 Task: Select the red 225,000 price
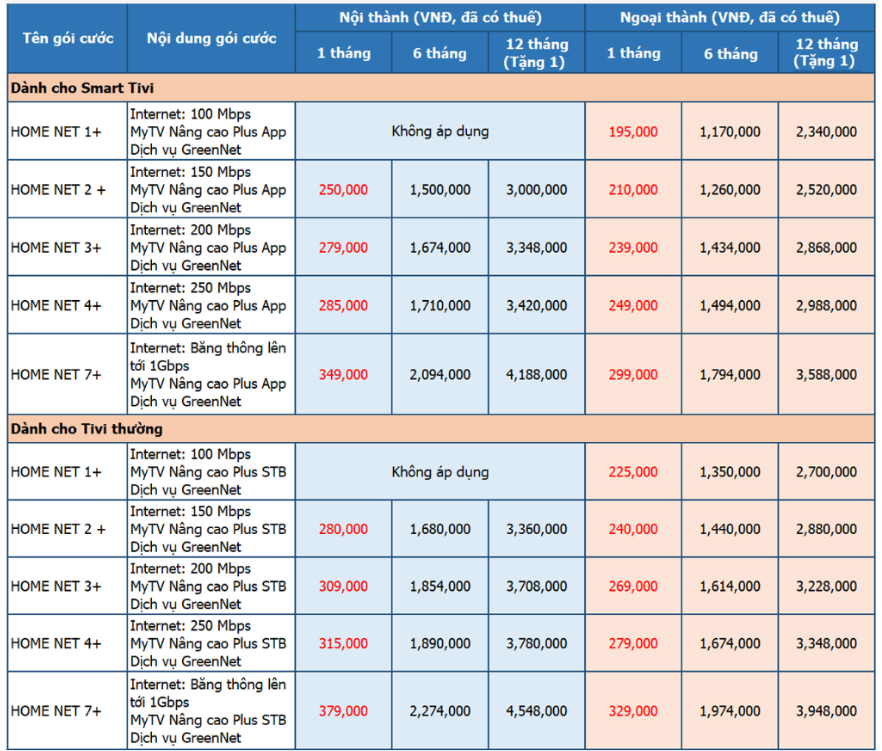633,472
